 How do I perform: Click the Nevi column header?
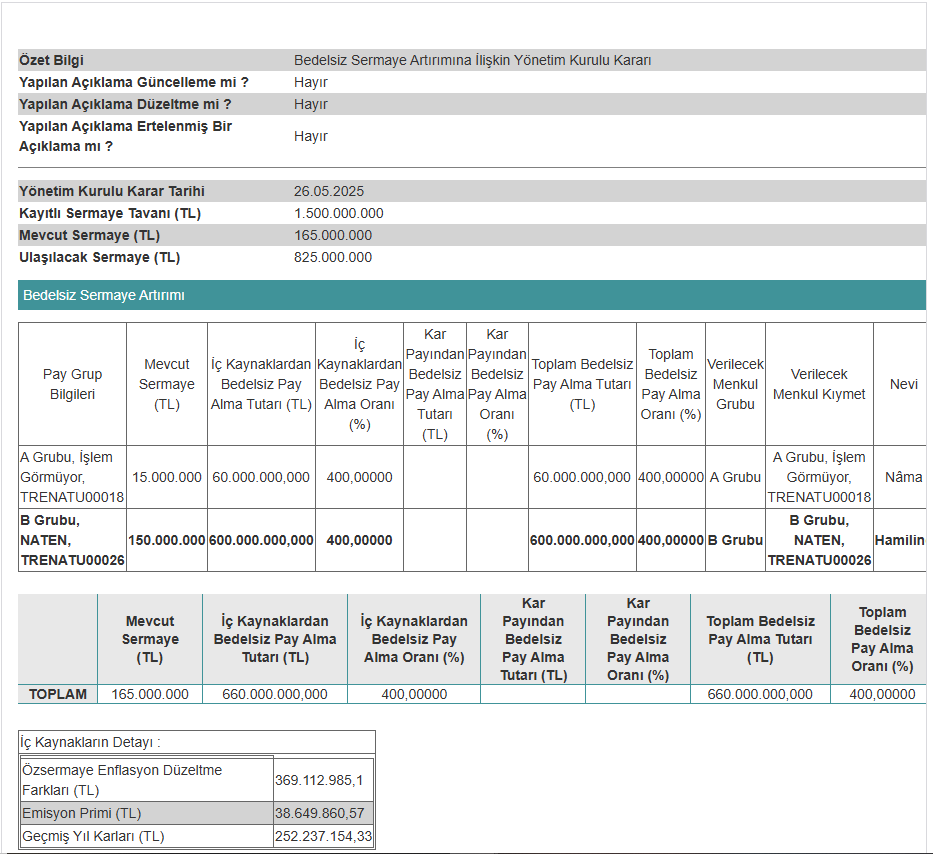[x=903, y=384]
